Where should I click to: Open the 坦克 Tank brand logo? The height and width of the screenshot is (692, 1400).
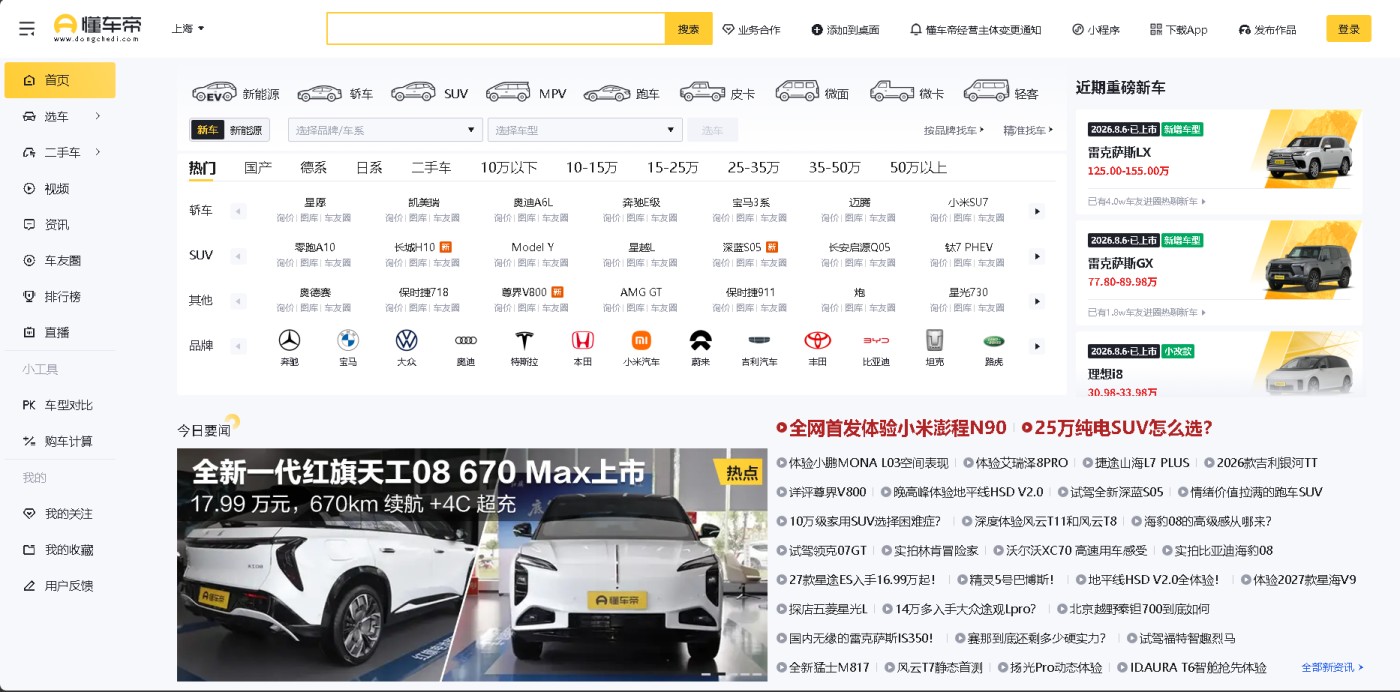934,340
